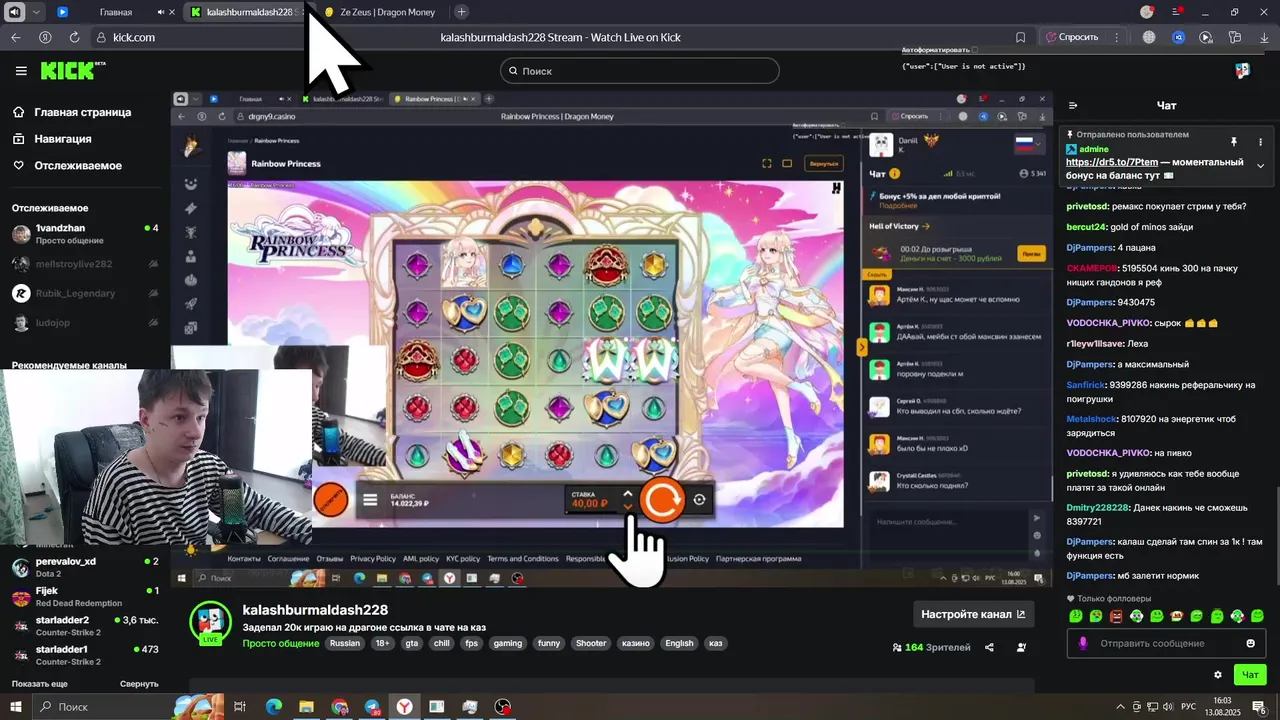Image resolution: width=1280 pixels, height=720 pixels.
Task: Expand the pinned message chevron in chat
Action: click(x=1260, y=166)
